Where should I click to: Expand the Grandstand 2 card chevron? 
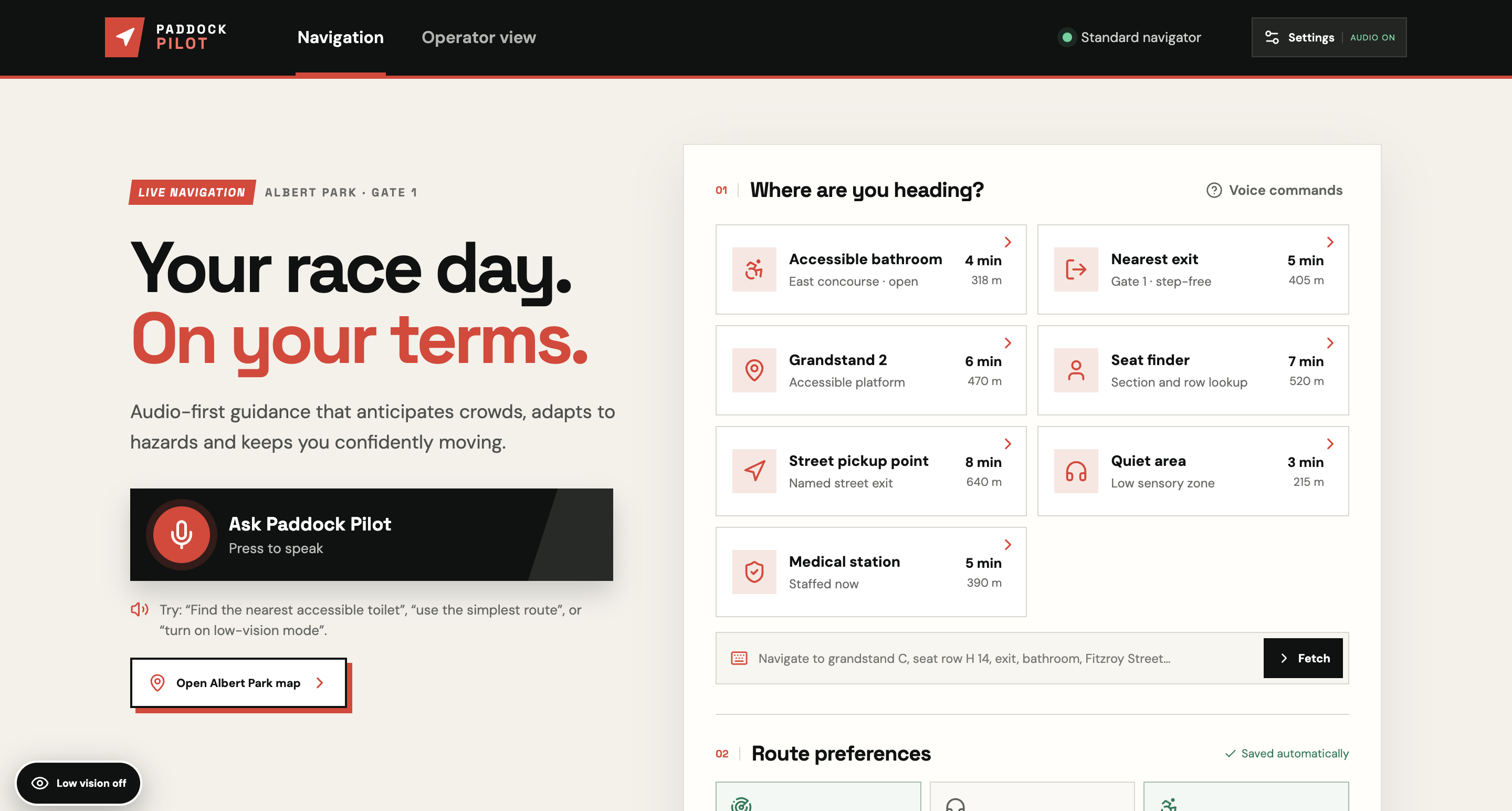coord(1008,343)
